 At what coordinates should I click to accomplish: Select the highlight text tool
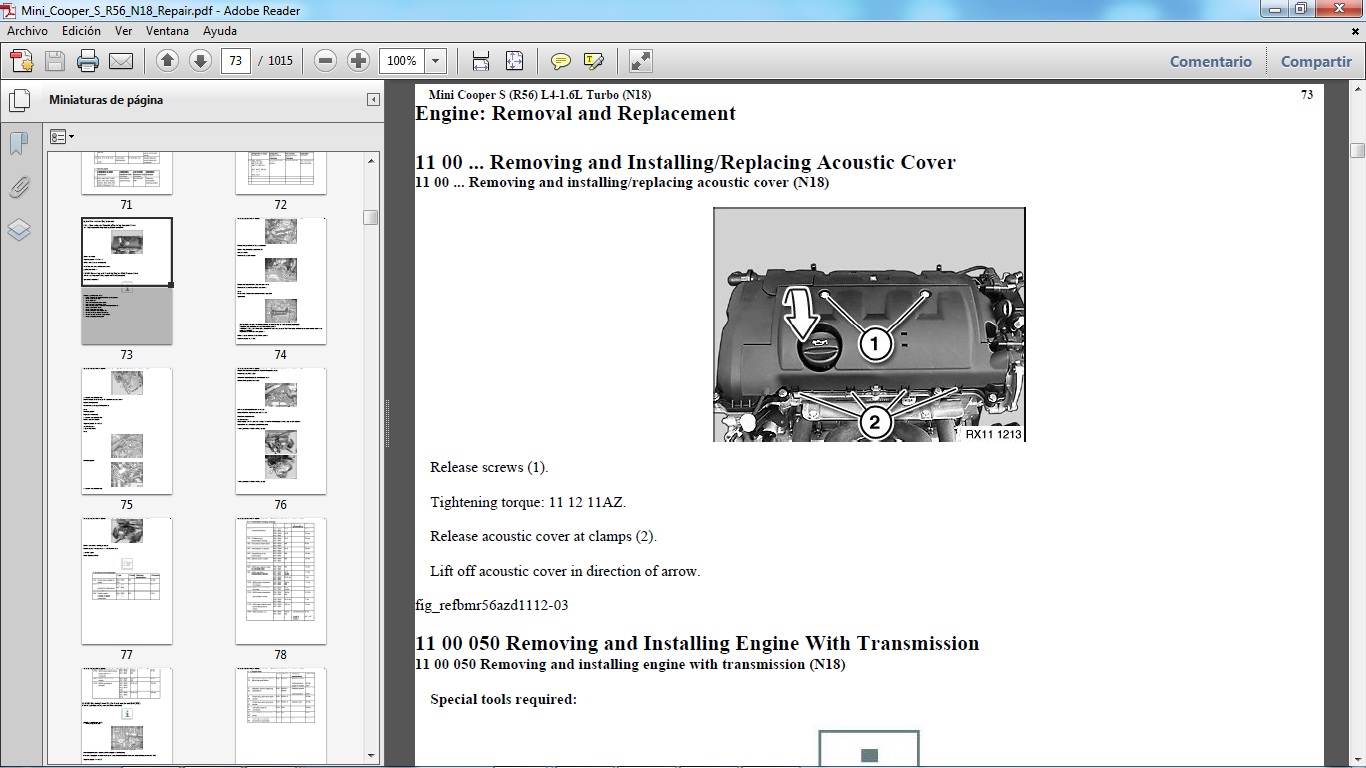594,61
